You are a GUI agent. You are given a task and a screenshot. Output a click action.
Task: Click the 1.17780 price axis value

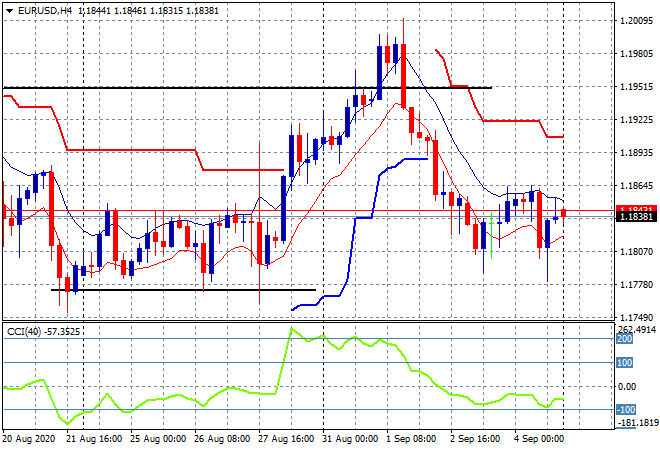click(637, 285)
